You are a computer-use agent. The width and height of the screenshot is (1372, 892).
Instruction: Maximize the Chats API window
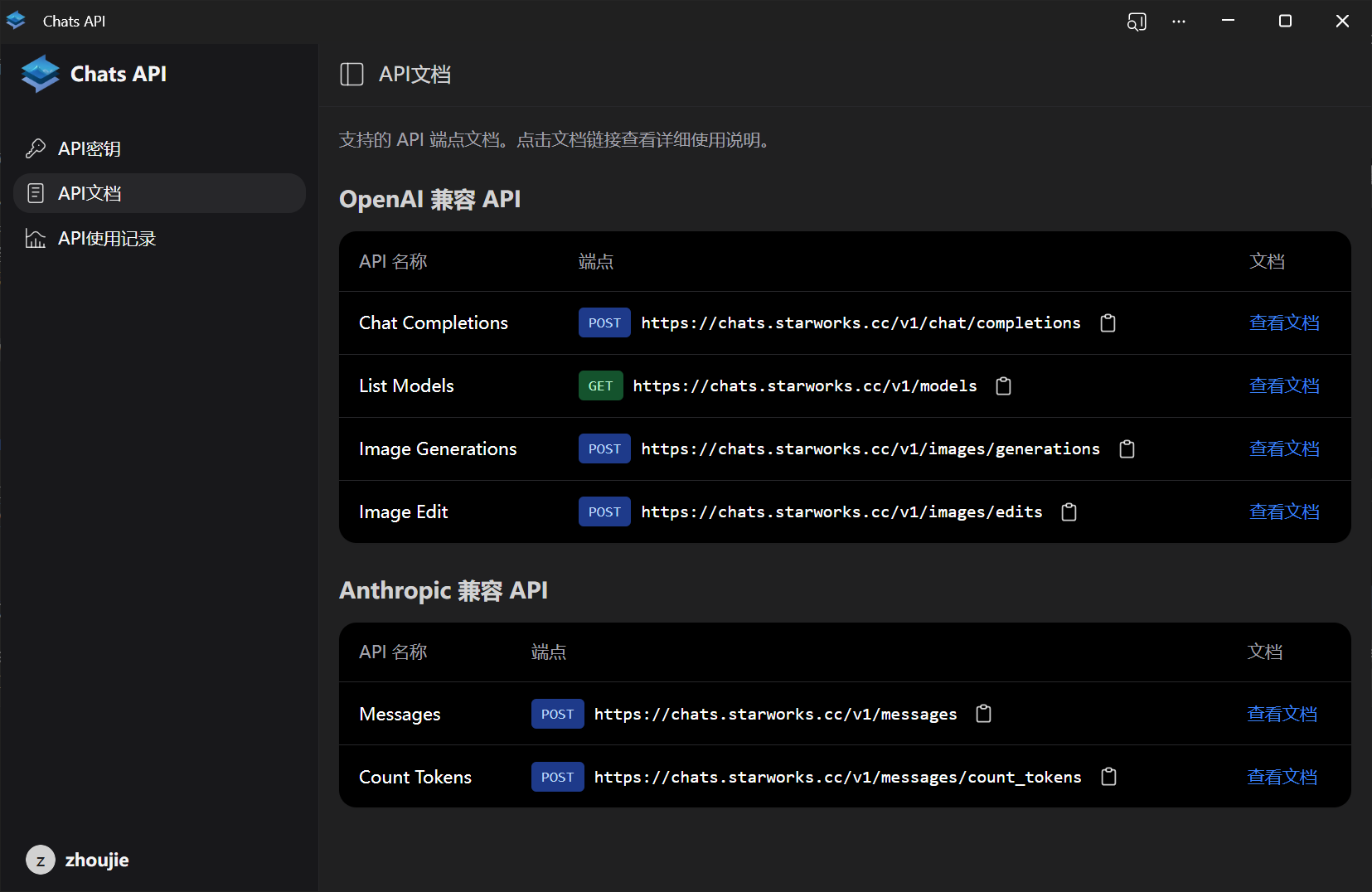point(1285,21)
